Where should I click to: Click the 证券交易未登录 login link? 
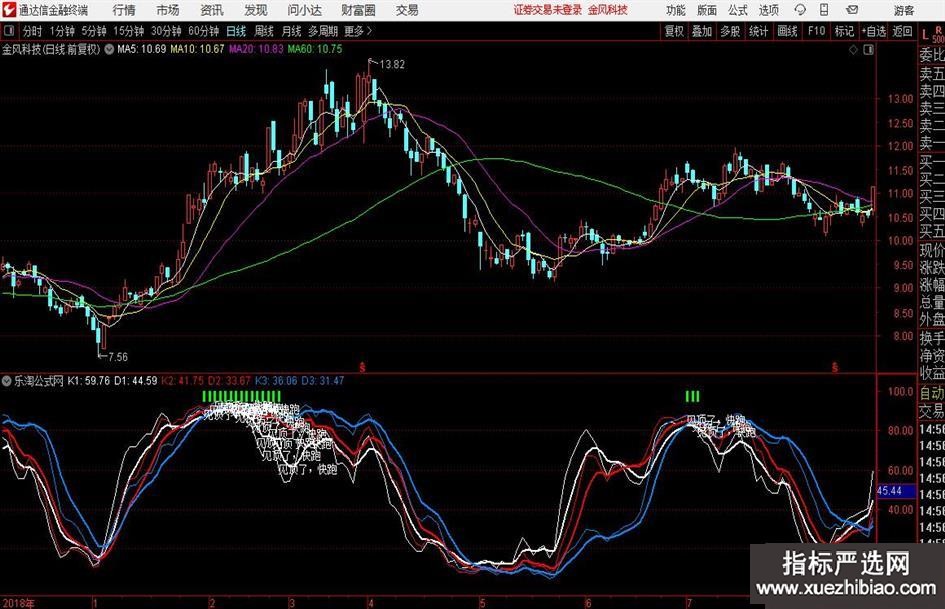coord(548,10)
